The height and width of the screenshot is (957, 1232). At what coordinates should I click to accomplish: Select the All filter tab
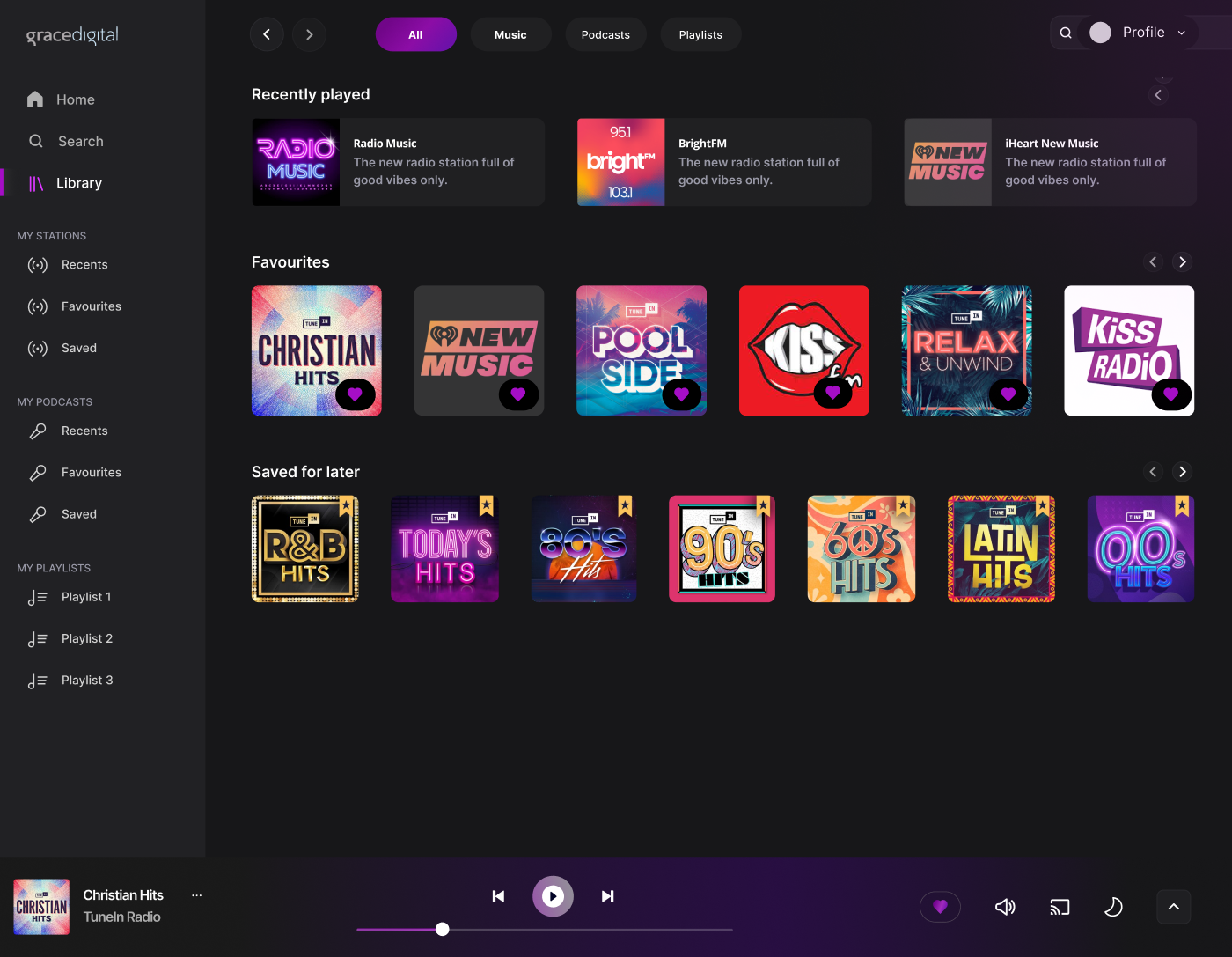point(415,34)
